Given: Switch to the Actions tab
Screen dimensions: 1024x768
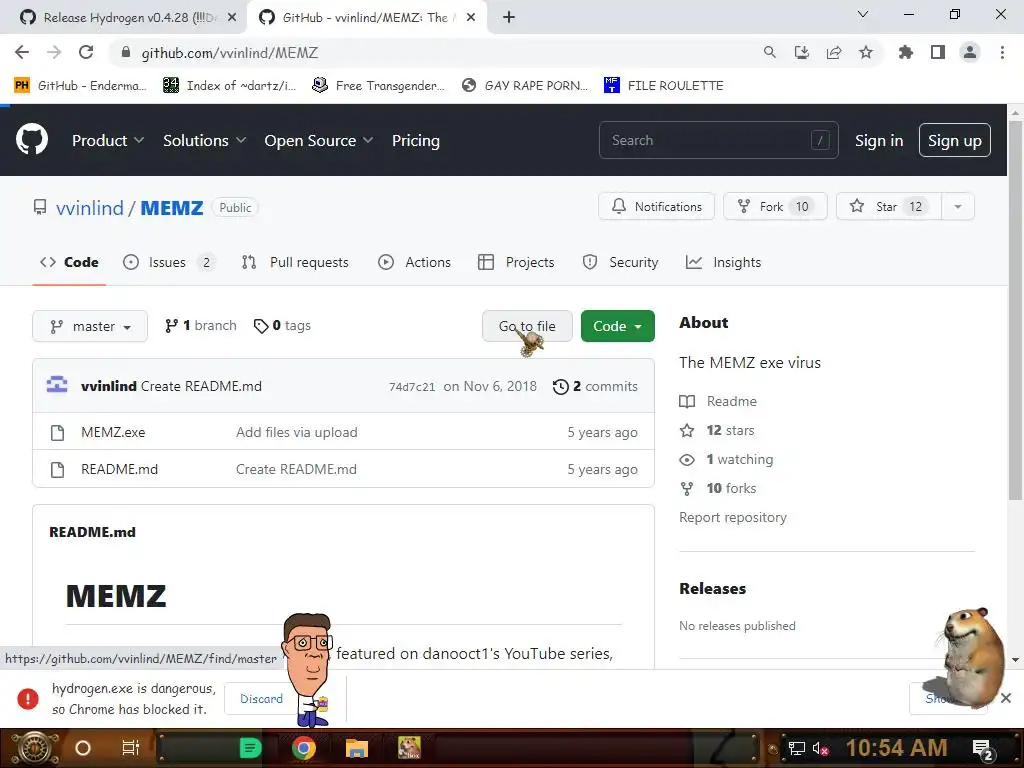Looking at the screenshot, I should click(x=415, y=263).
